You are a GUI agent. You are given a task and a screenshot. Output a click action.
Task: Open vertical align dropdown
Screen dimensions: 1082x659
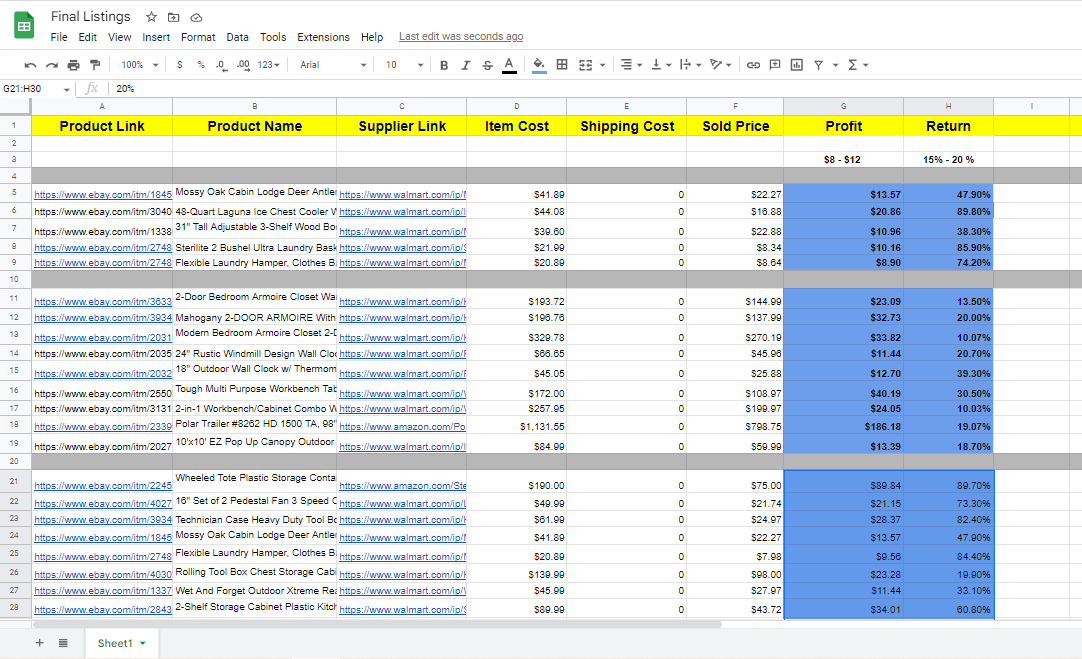coord(660,65)
